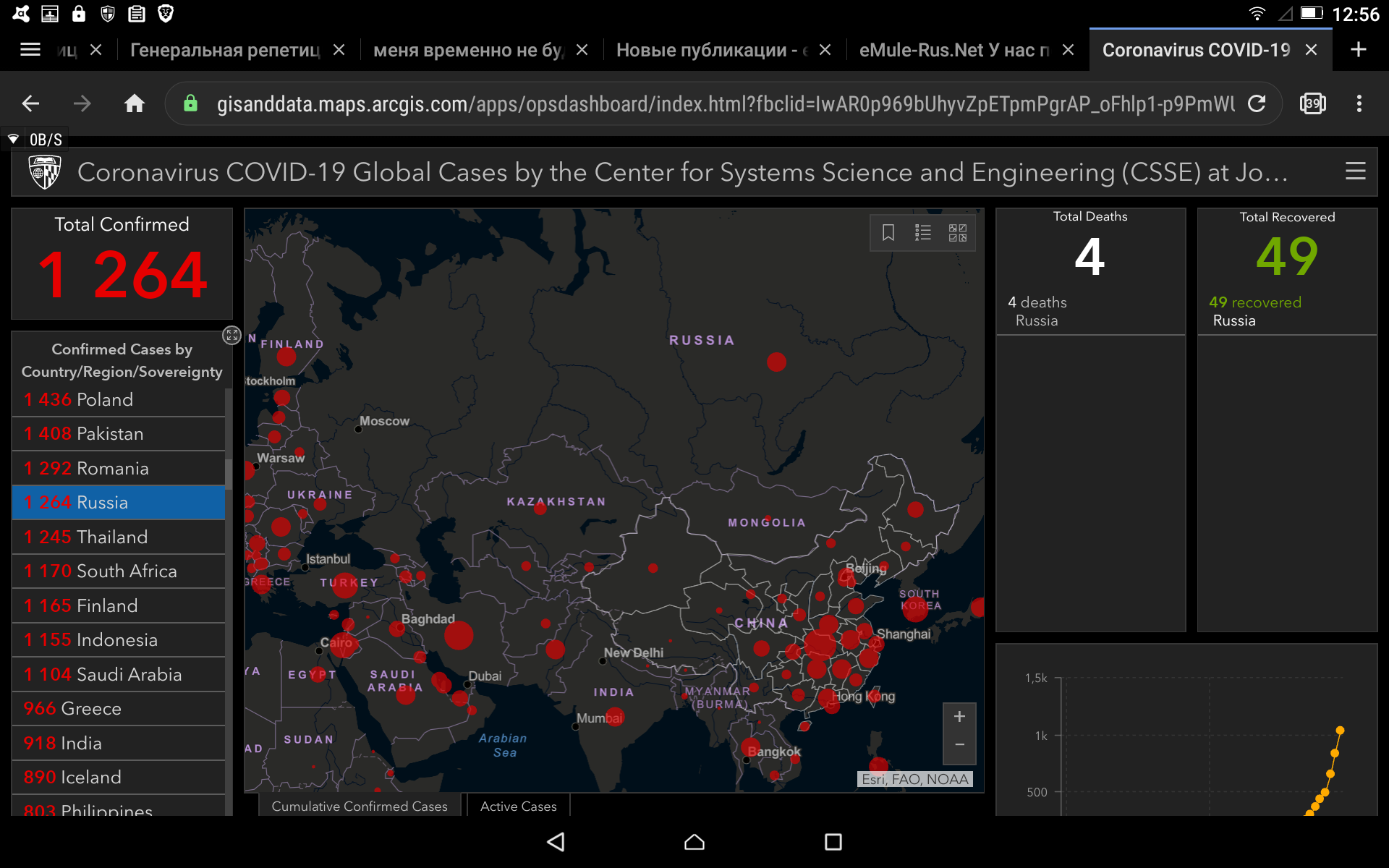Screen dimensions: 1389x868
Task: Tap Android back navigation button
Action: (x=556, y=842)
